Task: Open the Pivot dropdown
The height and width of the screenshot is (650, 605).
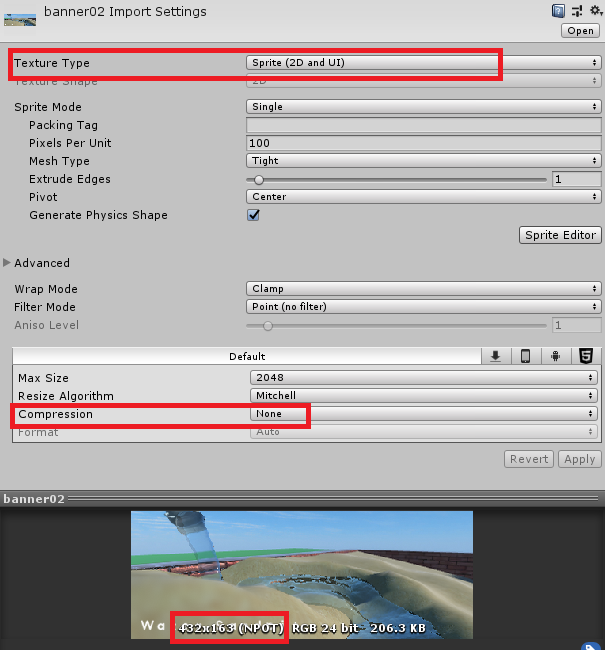Action: click(423, 196)
